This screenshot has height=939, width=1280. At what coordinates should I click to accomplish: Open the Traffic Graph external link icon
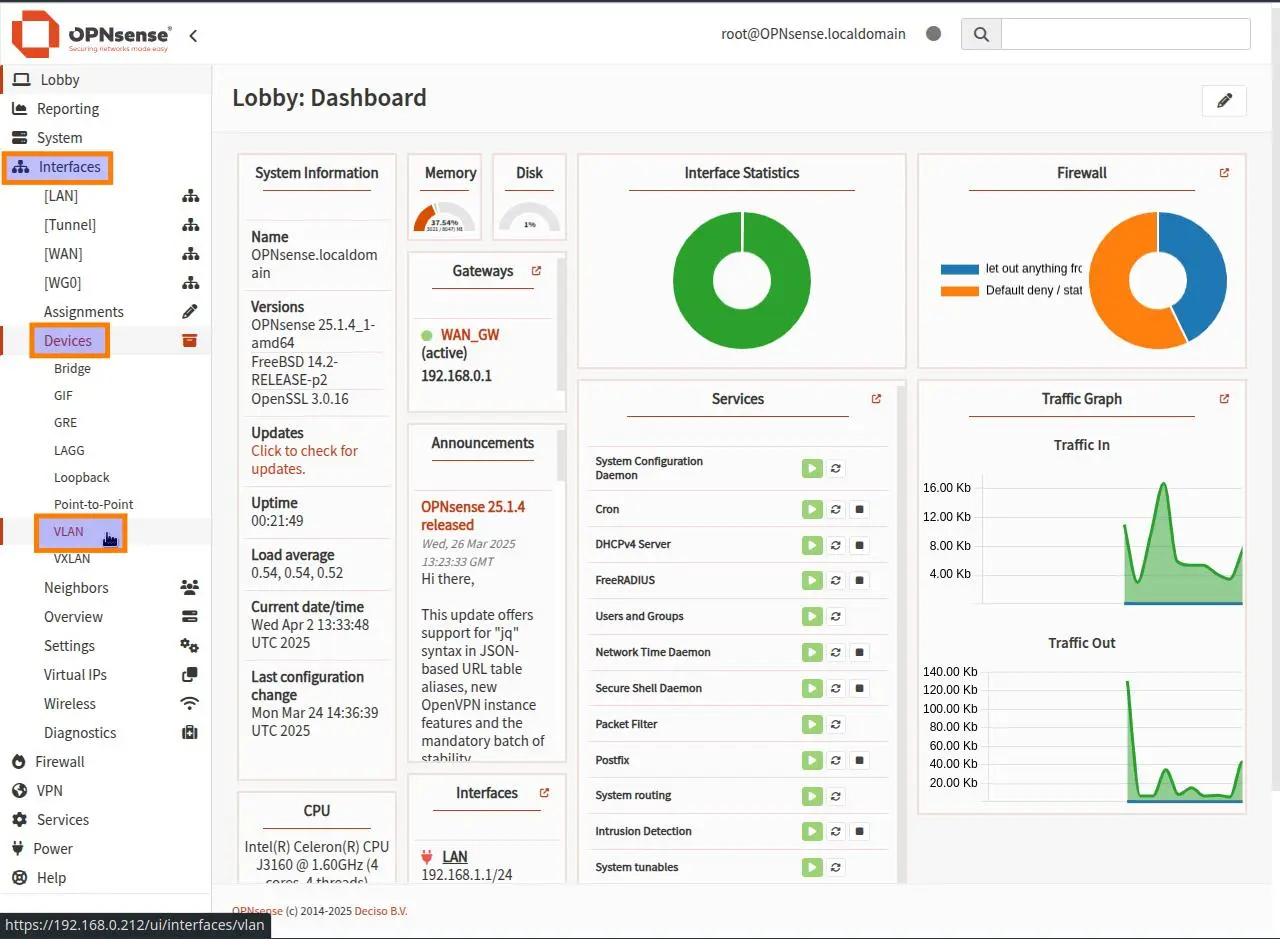[1224, 399]
